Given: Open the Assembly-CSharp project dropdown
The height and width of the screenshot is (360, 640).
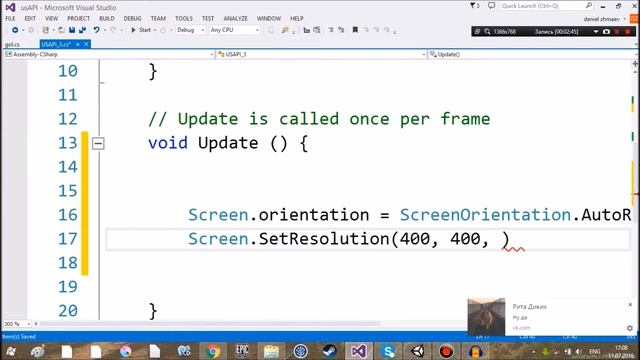Looking at the screenshot, I should click(109, 54).
